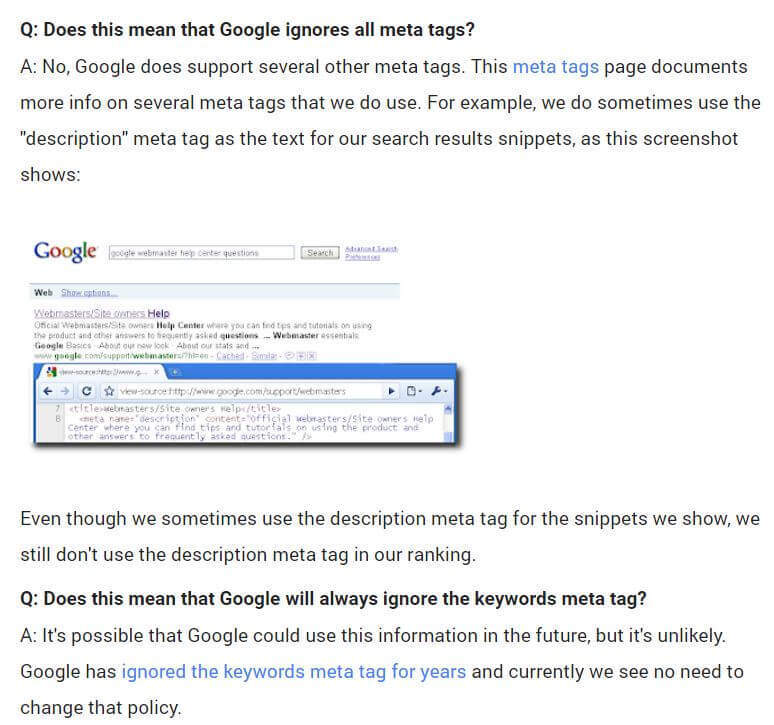This screenshot has height=725, width=774.
Task: Click the source view scrollbar up arrow
Action: [448, 408]
